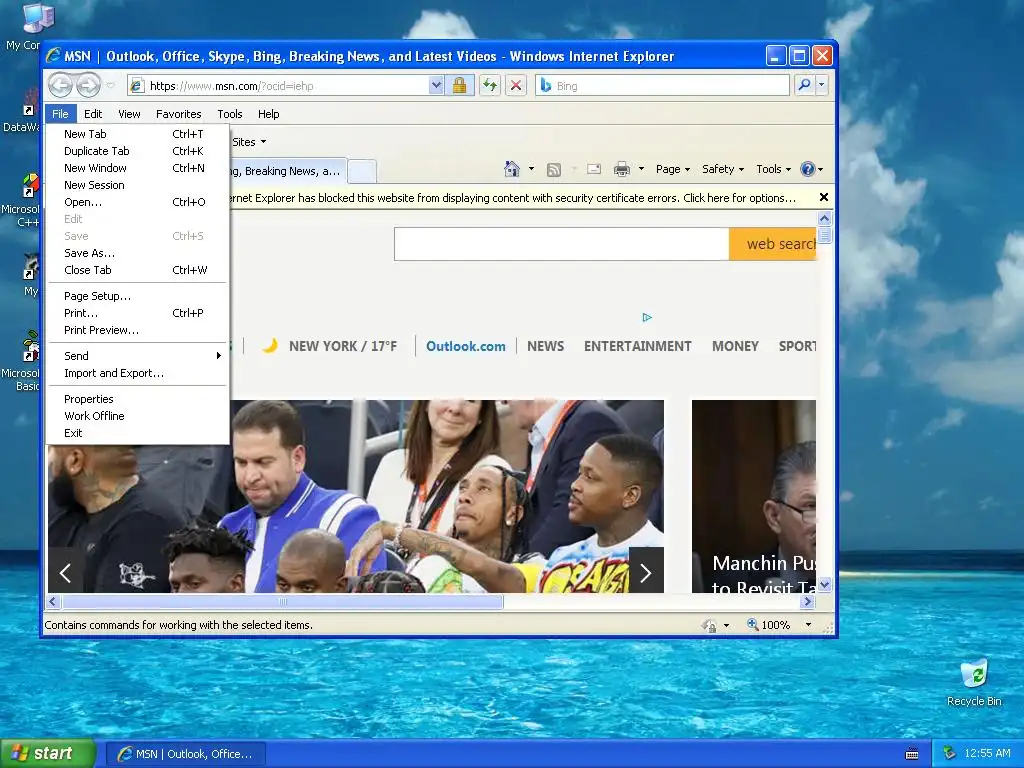Click the Manchin news story thumbnail
This screenshot has height=768, width=1024.
[754, 496]
